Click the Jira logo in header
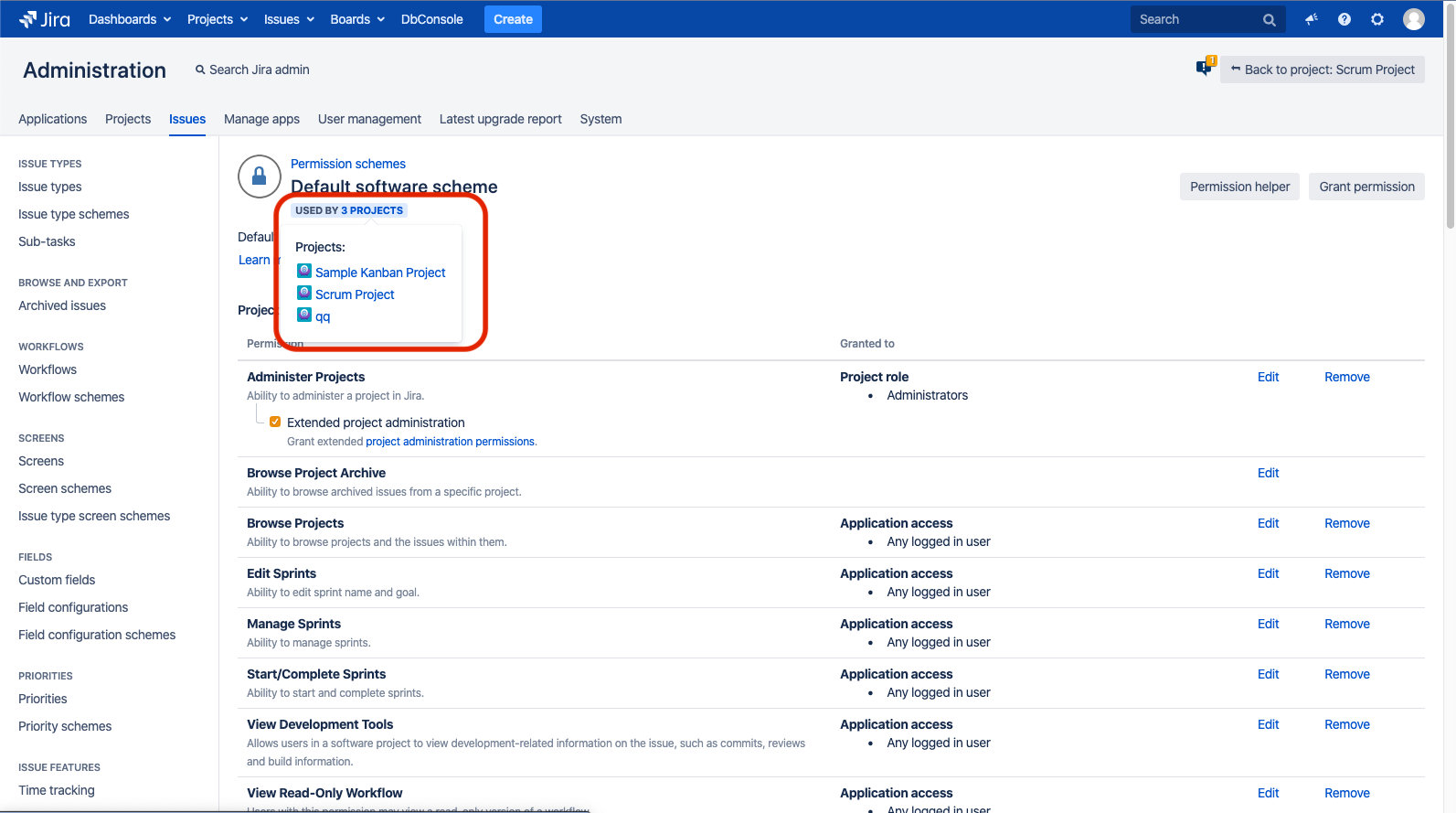The image size is (1456, 813). click(44, 19)
